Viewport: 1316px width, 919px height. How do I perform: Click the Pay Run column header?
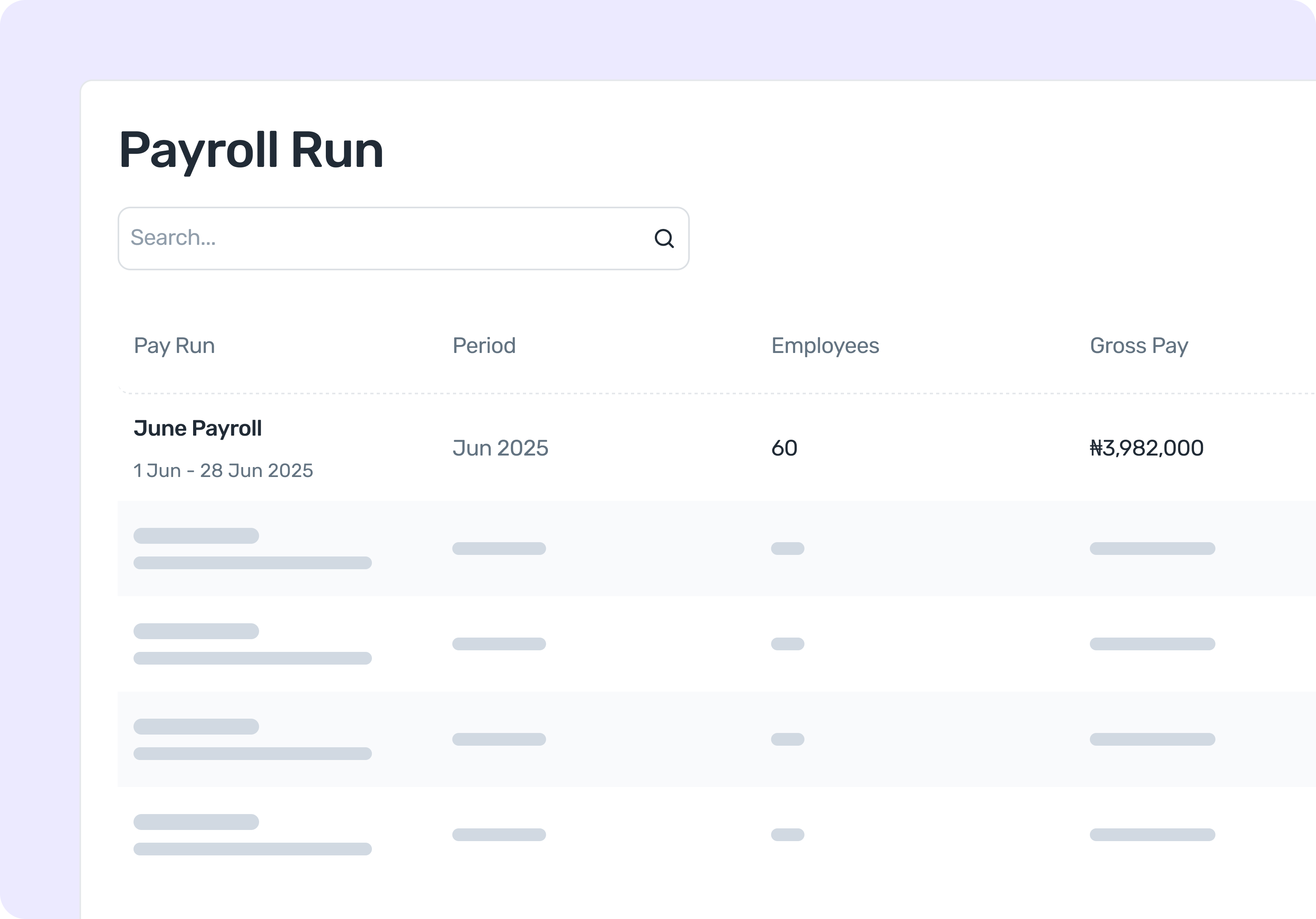[x=174, y=346]
